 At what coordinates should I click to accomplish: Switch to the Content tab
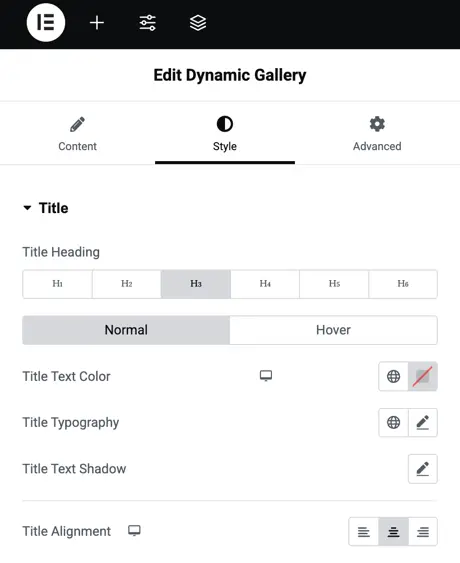(78, 134)
